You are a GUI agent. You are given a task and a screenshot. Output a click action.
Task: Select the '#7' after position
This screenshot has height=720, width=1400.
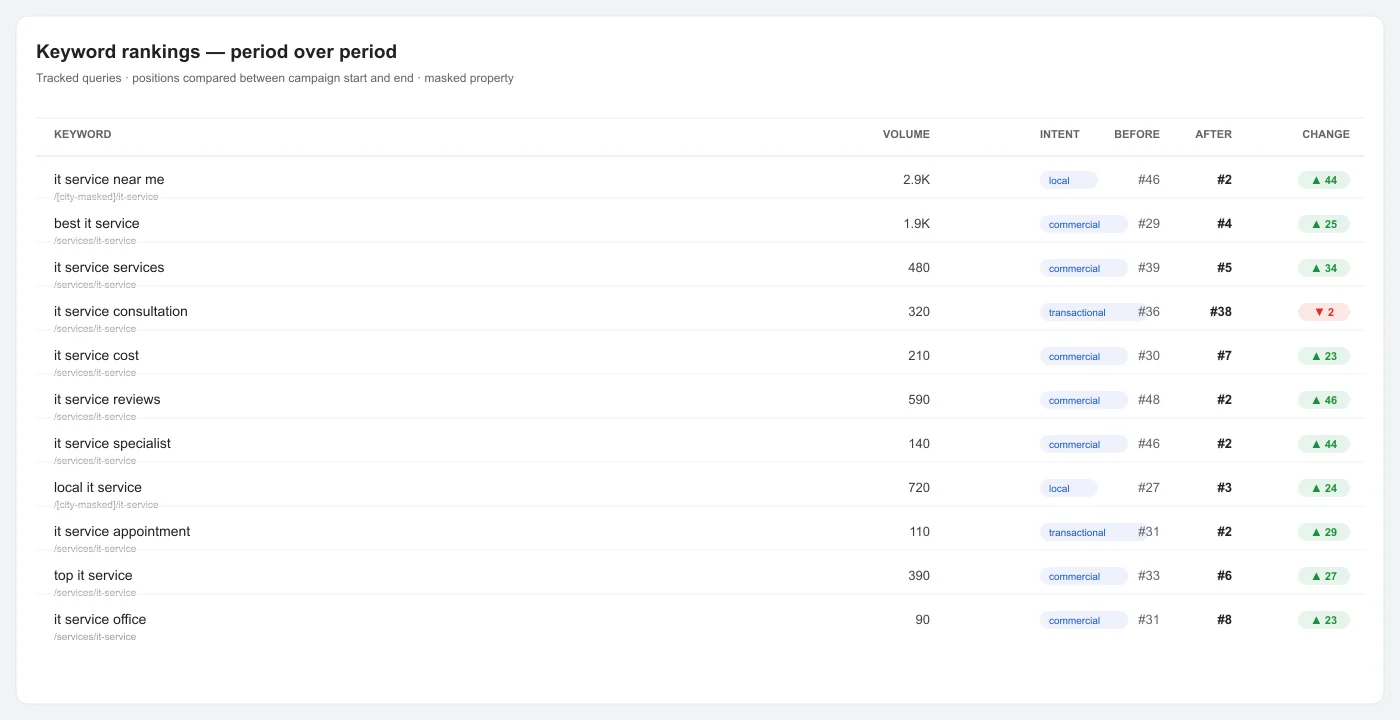[x=1224, y=355]
